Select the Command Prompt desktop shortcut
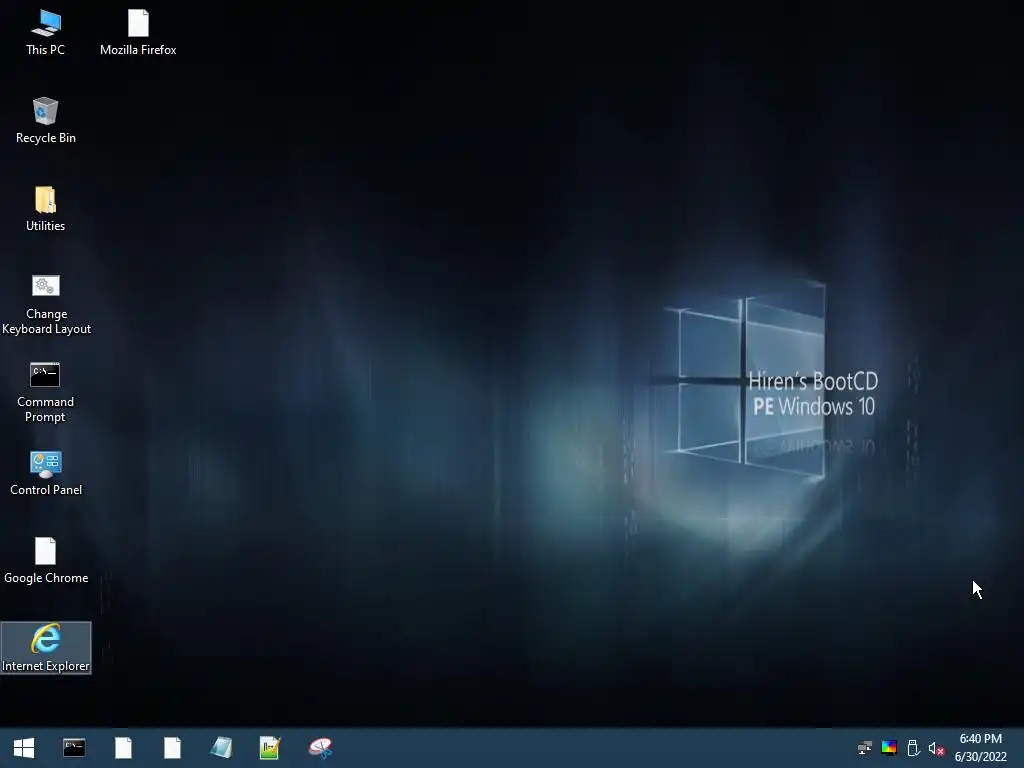1024x768 pixels. (46, 392)
